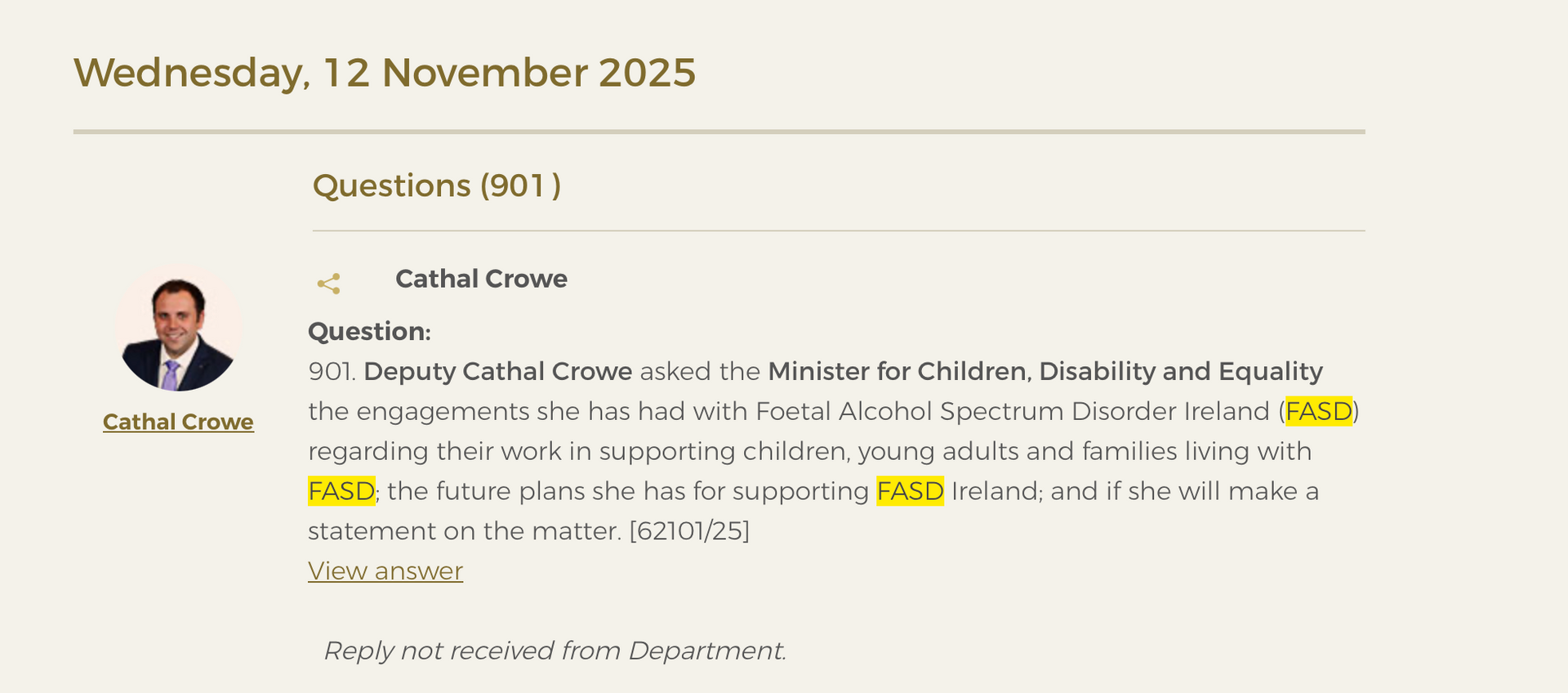Screen dimensions: 1568x693
Task: Follow the Cathal Crowe link under the photo
Action: tap(178, 422)
